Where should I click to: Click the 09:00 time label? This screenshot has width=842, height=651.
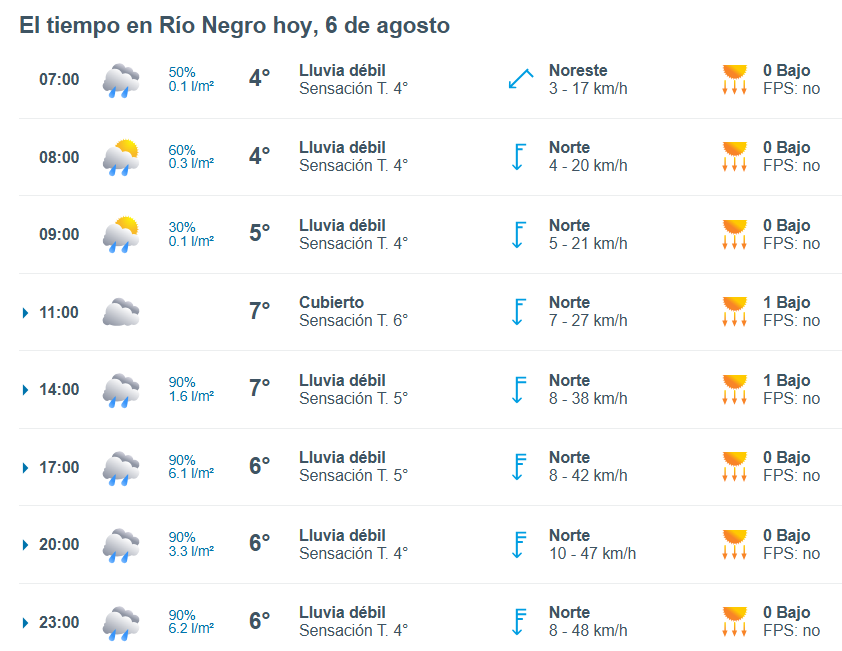pyautogui.click(x=59, y=235)
